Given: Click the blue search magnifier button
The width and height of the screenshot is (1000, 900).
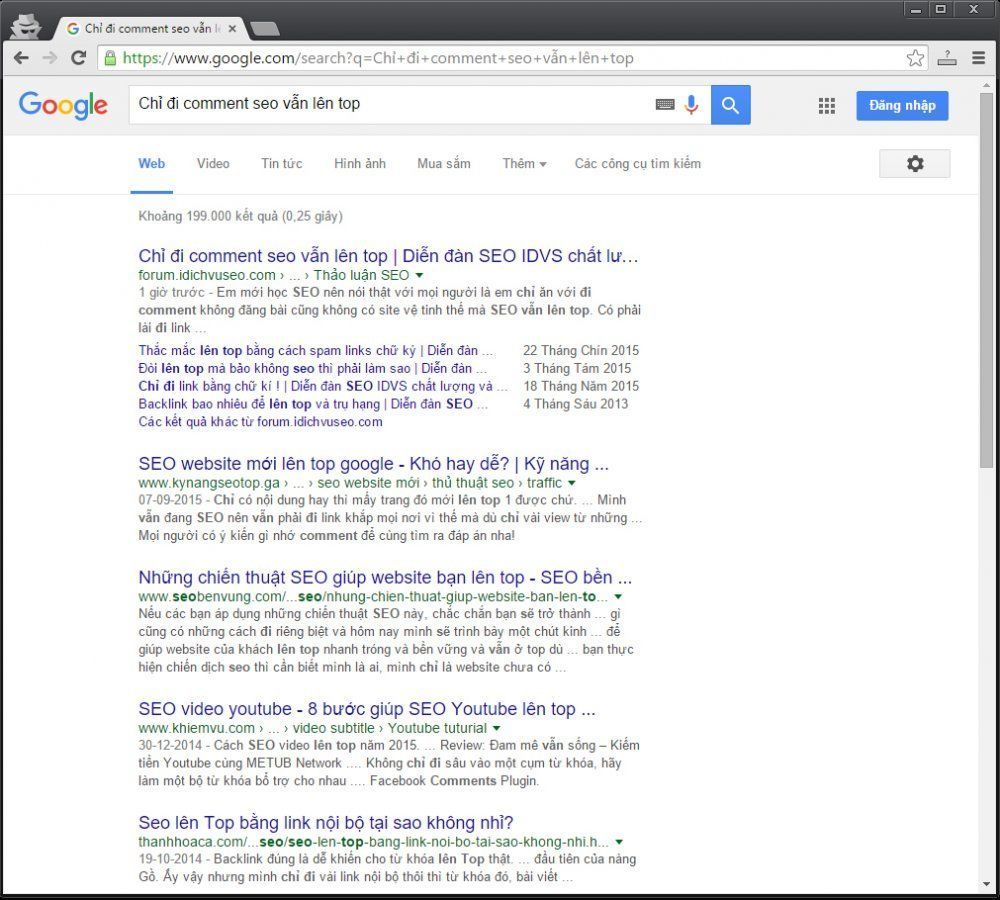Looking at the screenshot, I should click(730, 105).
